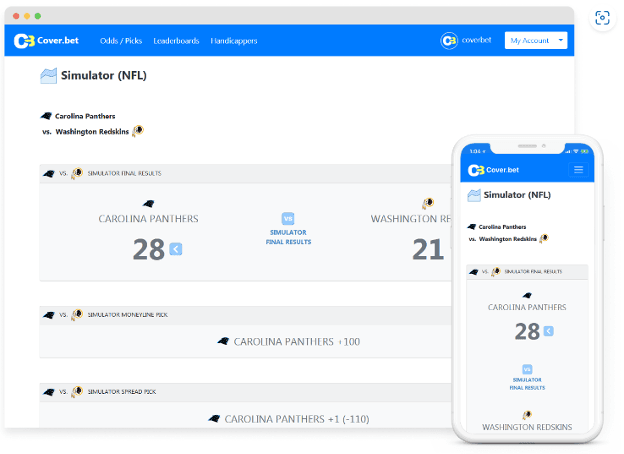Click the Simulator chart icon next to desktop page title
Image resolution: width=624 pixels, height=454 pixels.
tap(49, 76)
